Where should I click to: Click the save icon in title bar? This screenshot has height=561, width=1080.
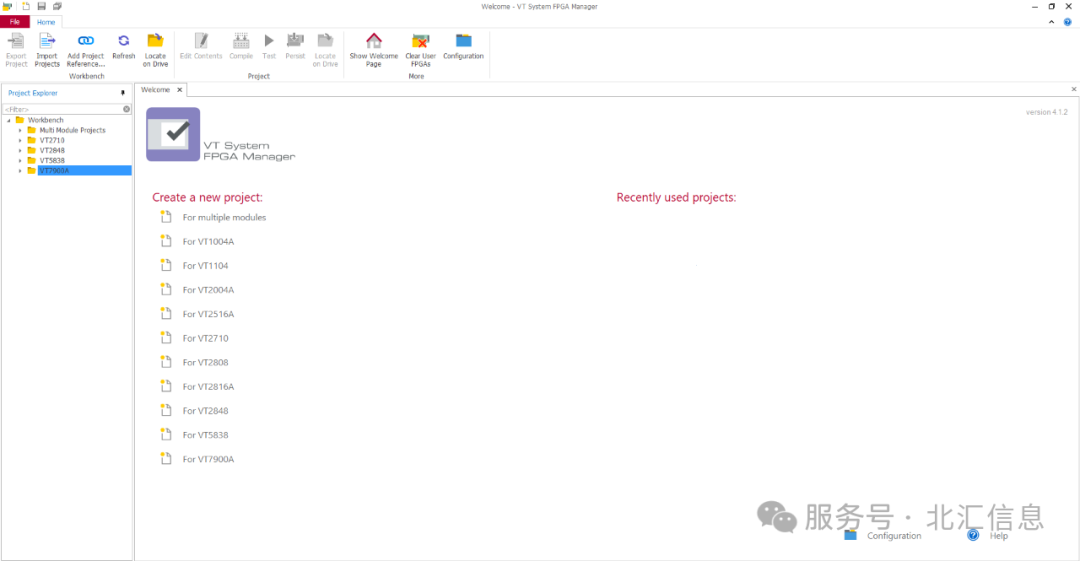tap(41, 6)
